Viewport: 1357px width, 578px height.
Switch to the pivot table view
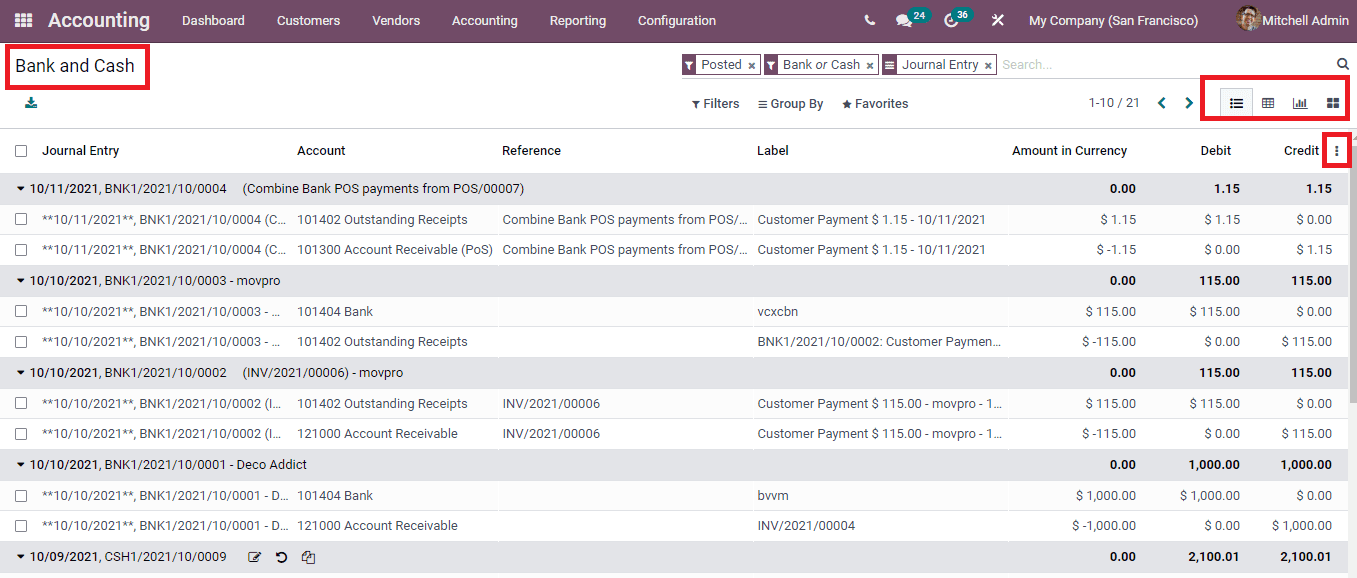(1268, 102)
